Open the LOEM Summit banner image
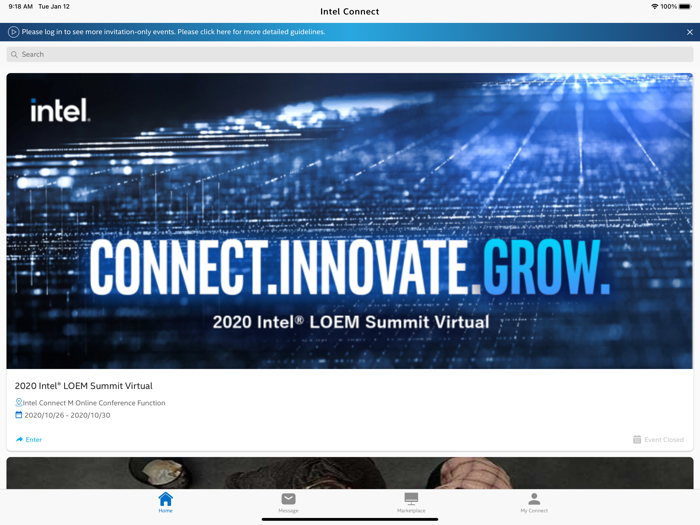The height and width of the screenshot is (525, 700). coord(350,221)
